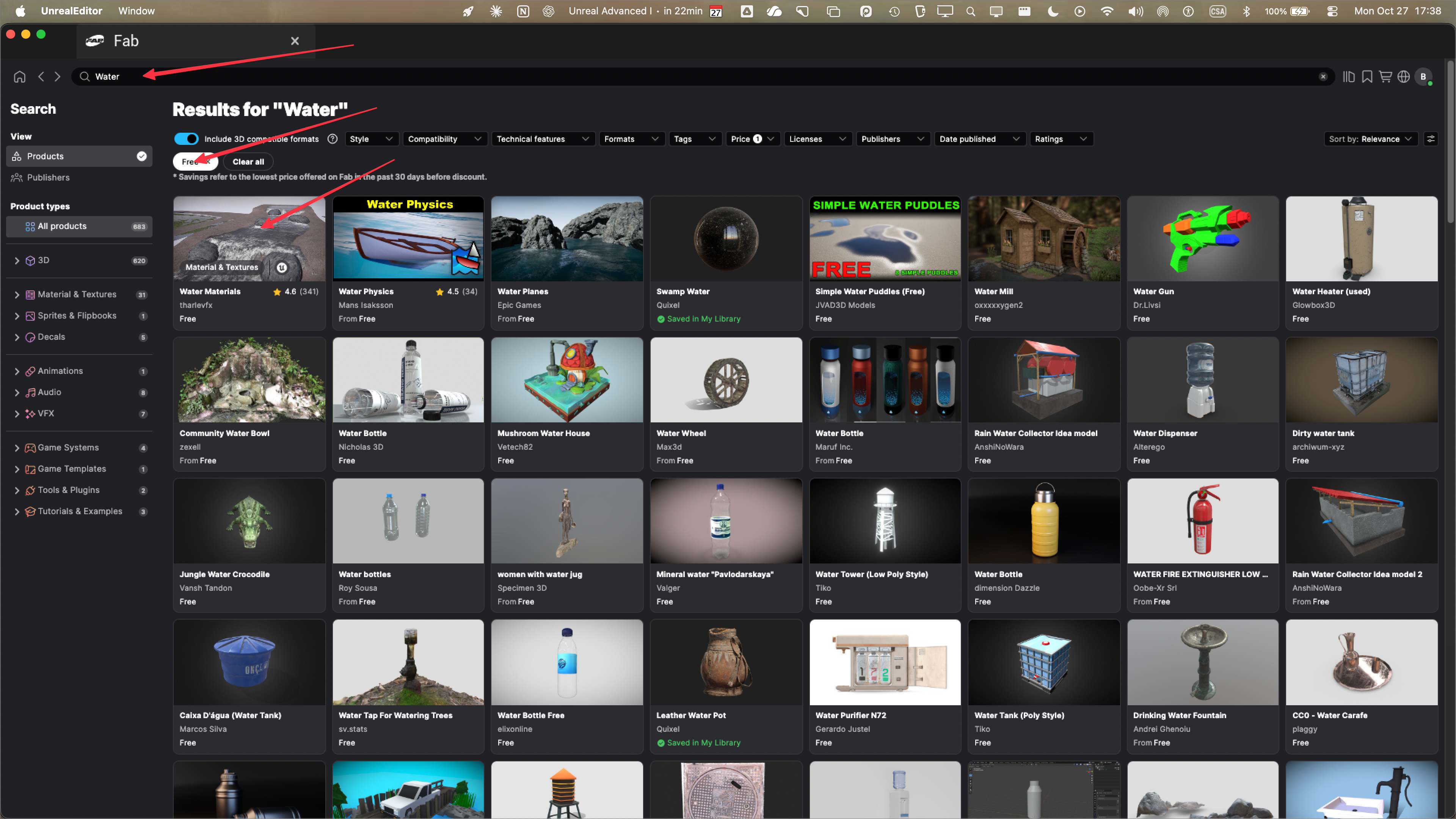Clear the Water search text
This screenshot has width=1456, height=819.
[1323, 76]
